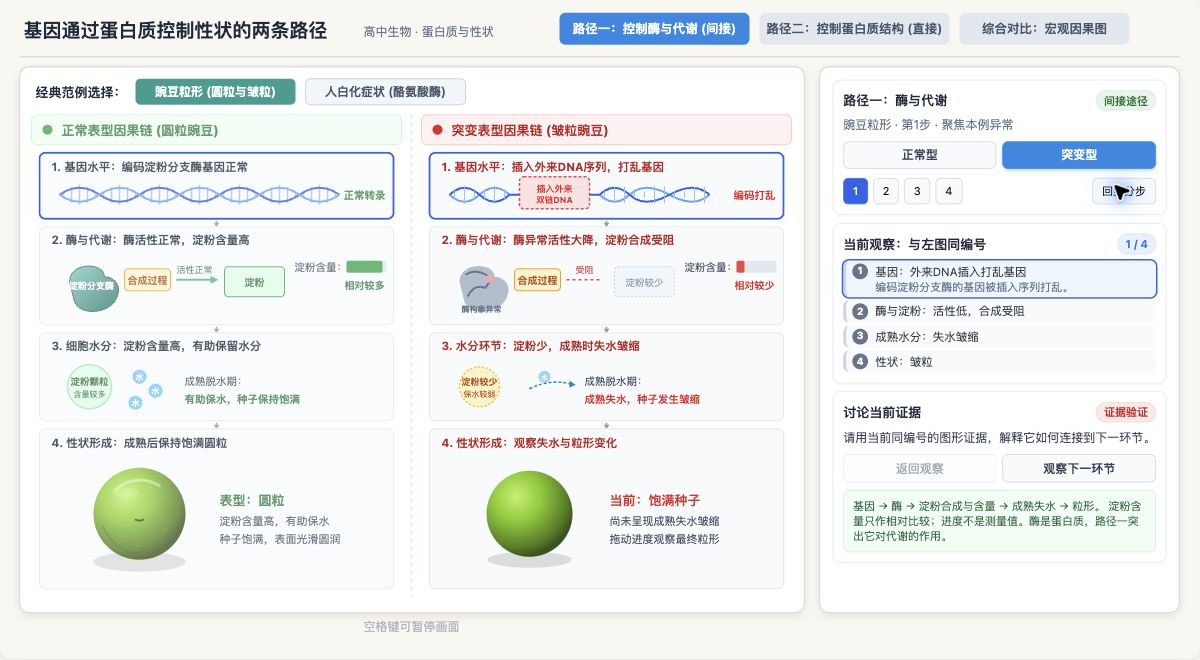1200x660 pixels.
Task: Click the blue DNA helix in normal gene card
Action: 197,195
